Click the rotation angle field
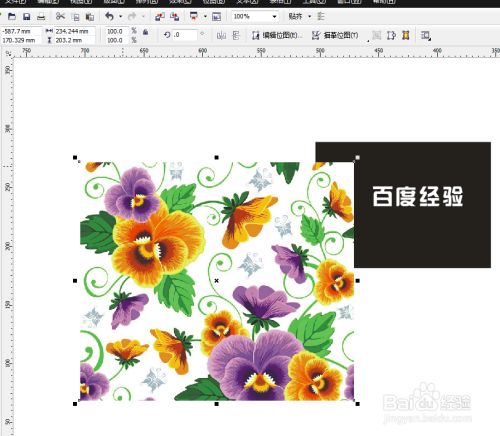Image resolution: width=500 pixels, height=436 pixels. coord(185,35)
